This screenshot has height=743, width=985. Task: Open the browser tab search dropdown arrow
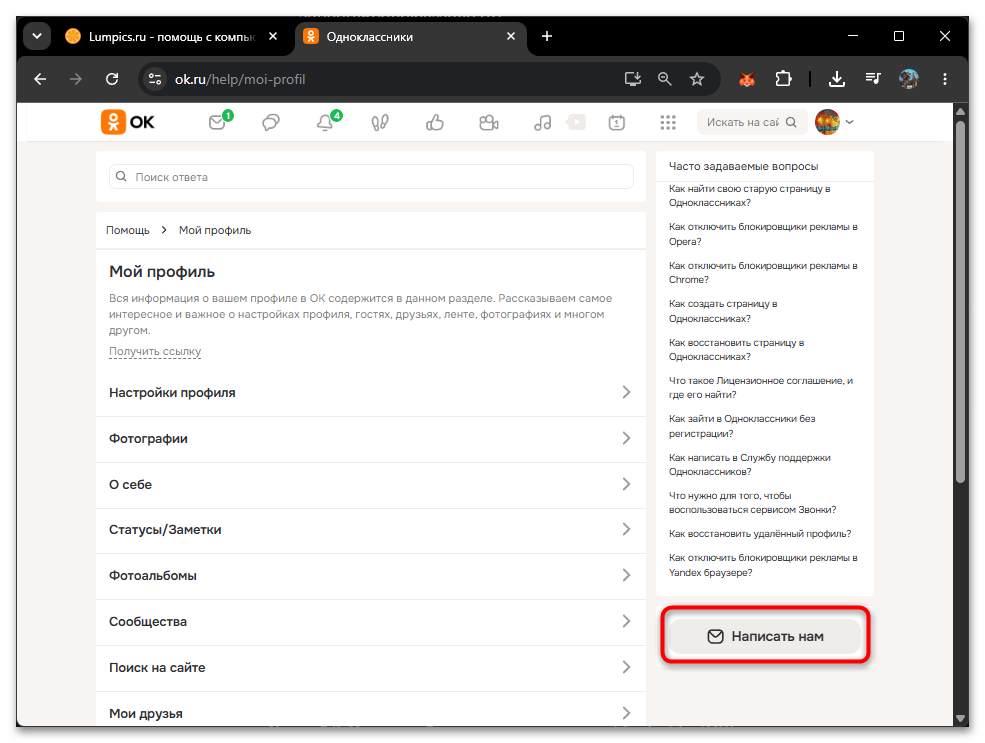point(37,36)
